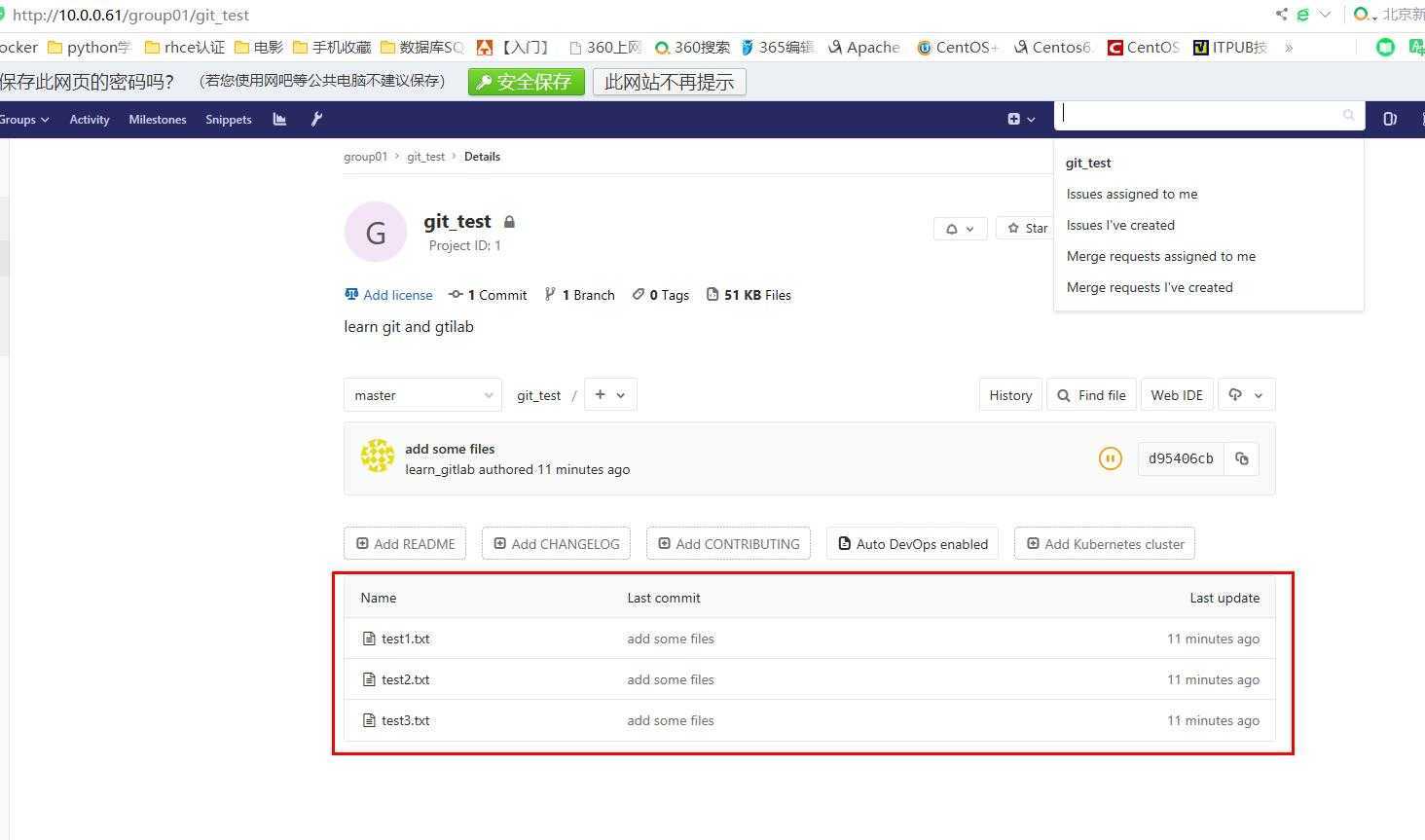The width and height of the screenshot is (1425, 840).
Task: Open the group01 breadcrumb link
Action: click(x=365, y=156)
